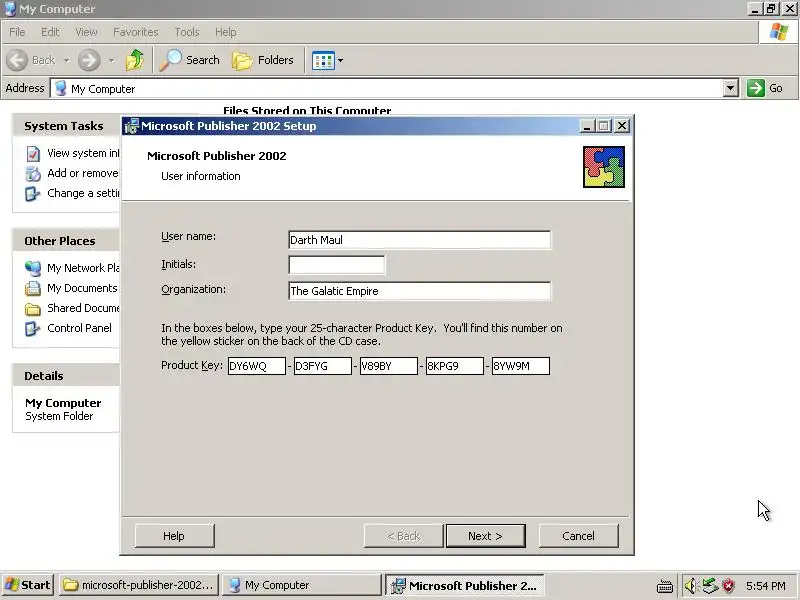800x600 pixels.
Task: Open Search in My Computer toolbar
Action: pyautogui.click(x=189, y=60)
